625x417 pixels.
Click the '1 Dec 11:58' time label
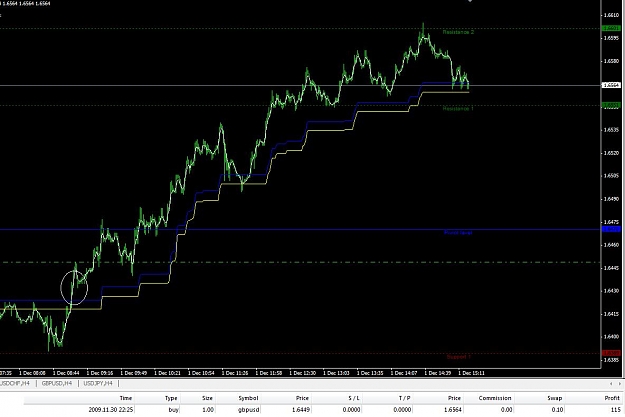coord(269,373)
